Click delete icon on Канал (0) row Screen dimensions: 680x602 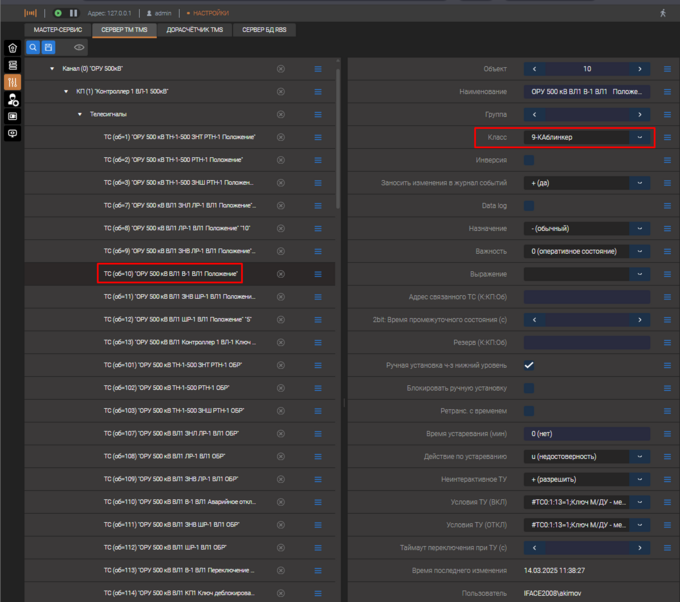(x=281, y=68)
